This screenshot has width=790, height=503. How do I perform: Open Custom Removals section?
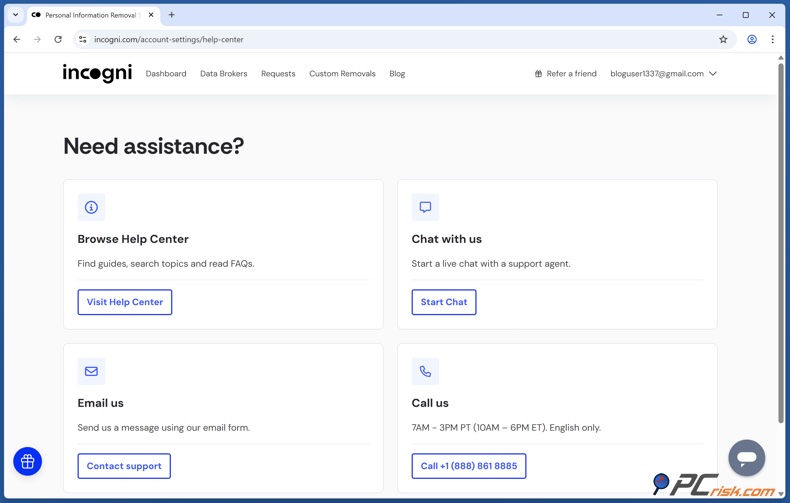342,74
